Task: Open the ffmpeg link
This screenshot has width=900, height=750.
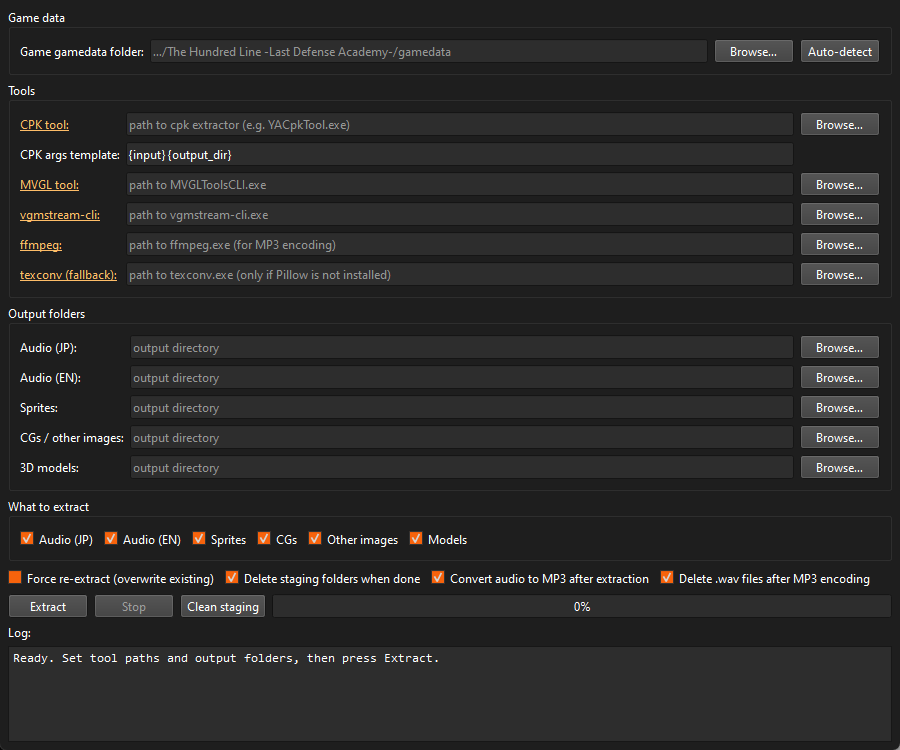Action: [x=41, y=245]
